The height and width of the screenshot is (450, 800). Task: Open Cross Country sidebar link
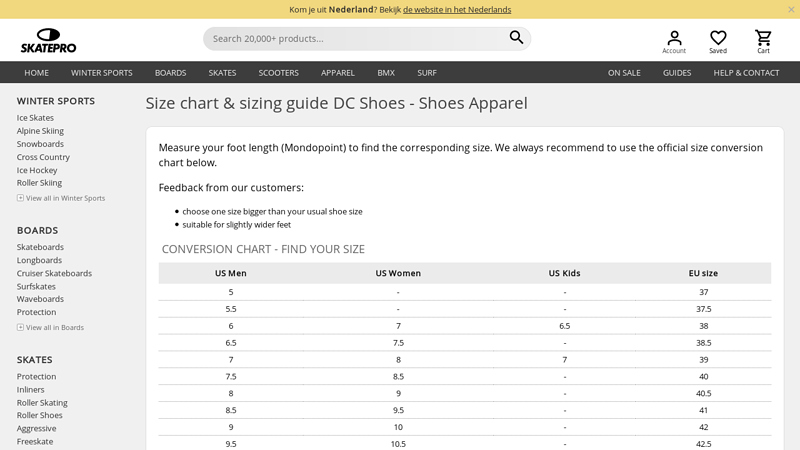43,157
